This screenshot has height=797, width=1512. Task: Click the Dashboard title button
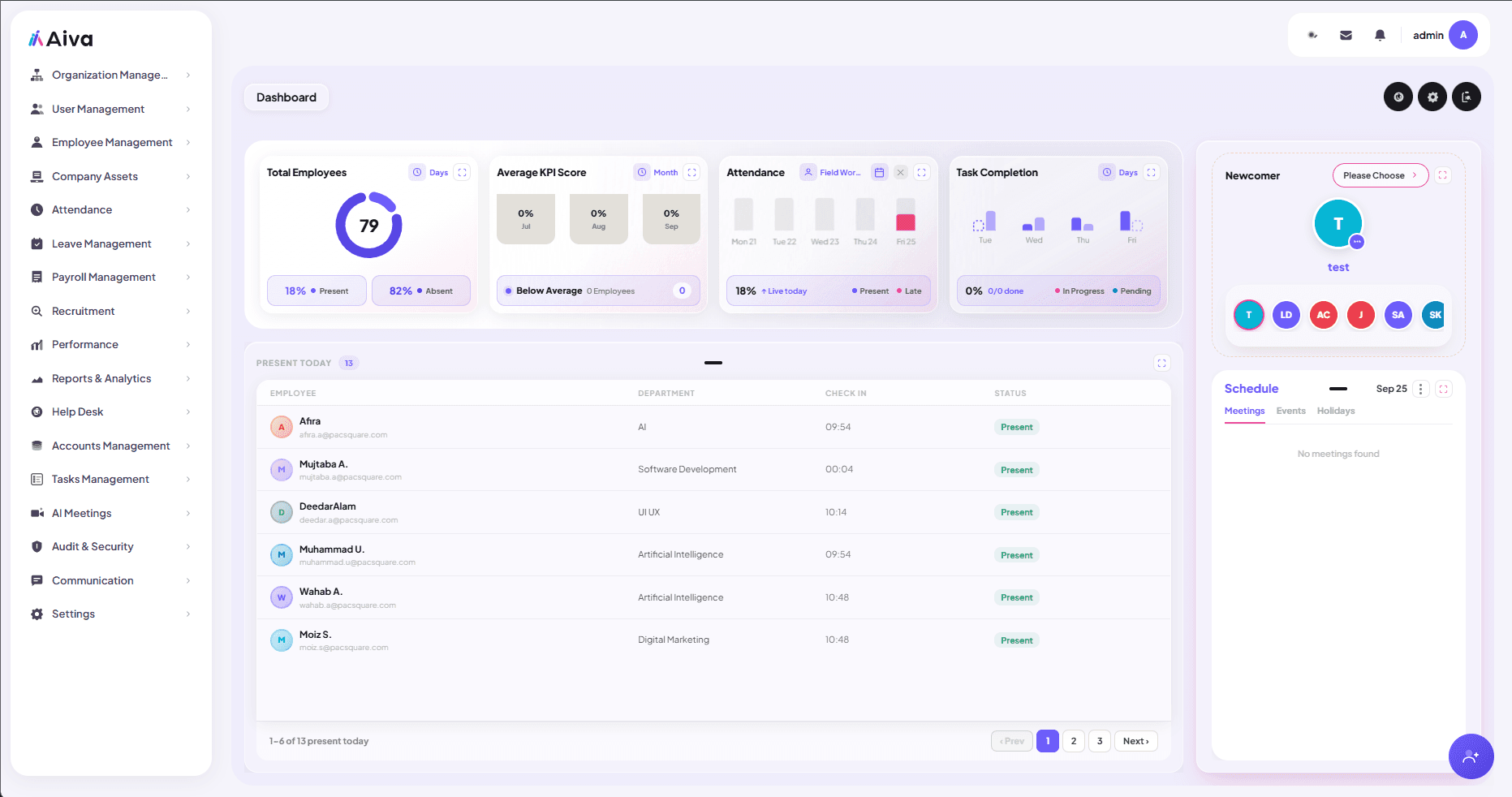[286, 97]
